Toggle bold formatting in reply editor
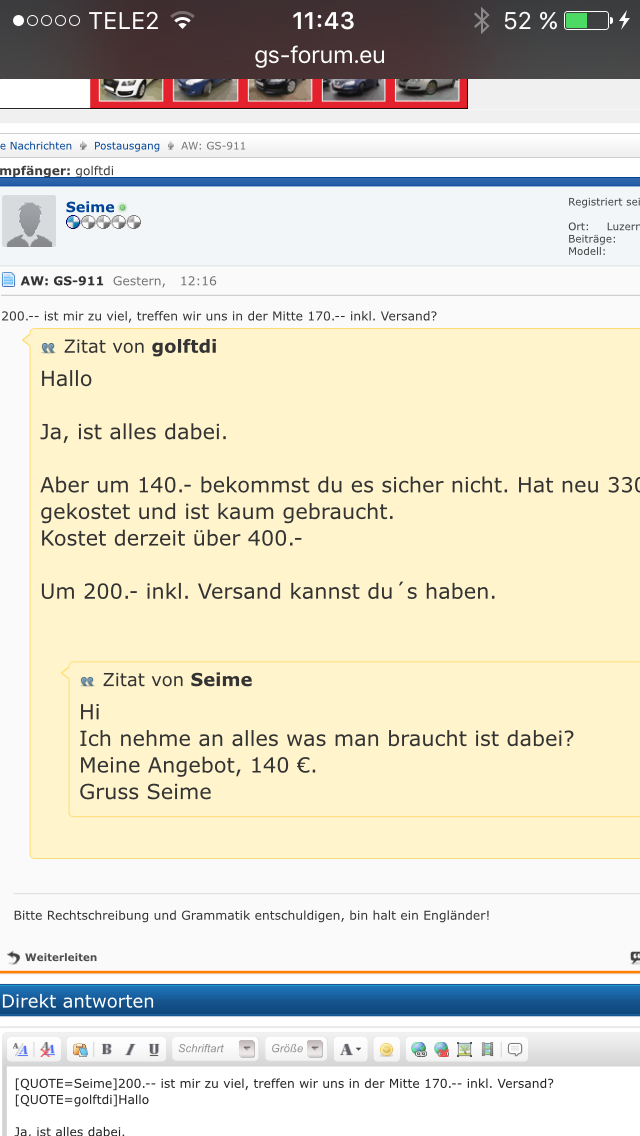Viewport: 640px width, 1136px height. (x=107, y=1049)
